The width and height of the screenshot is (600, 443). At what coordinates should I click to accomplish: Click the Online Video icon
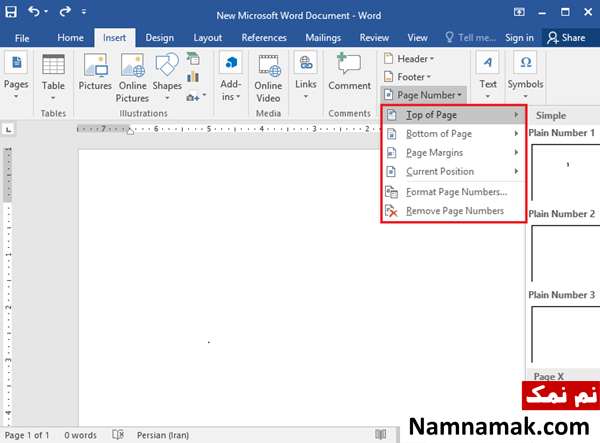[269, 65]
